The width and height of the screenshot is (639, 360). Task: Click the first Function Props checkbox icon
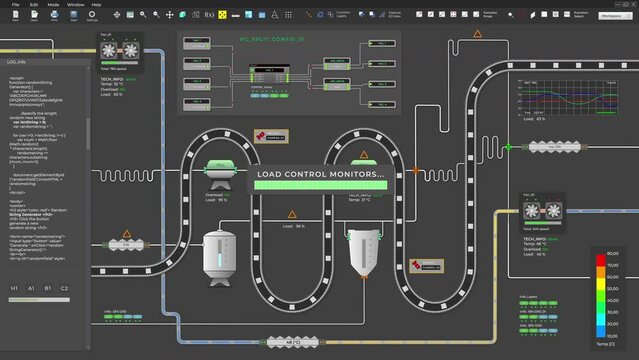pos(419,14)
